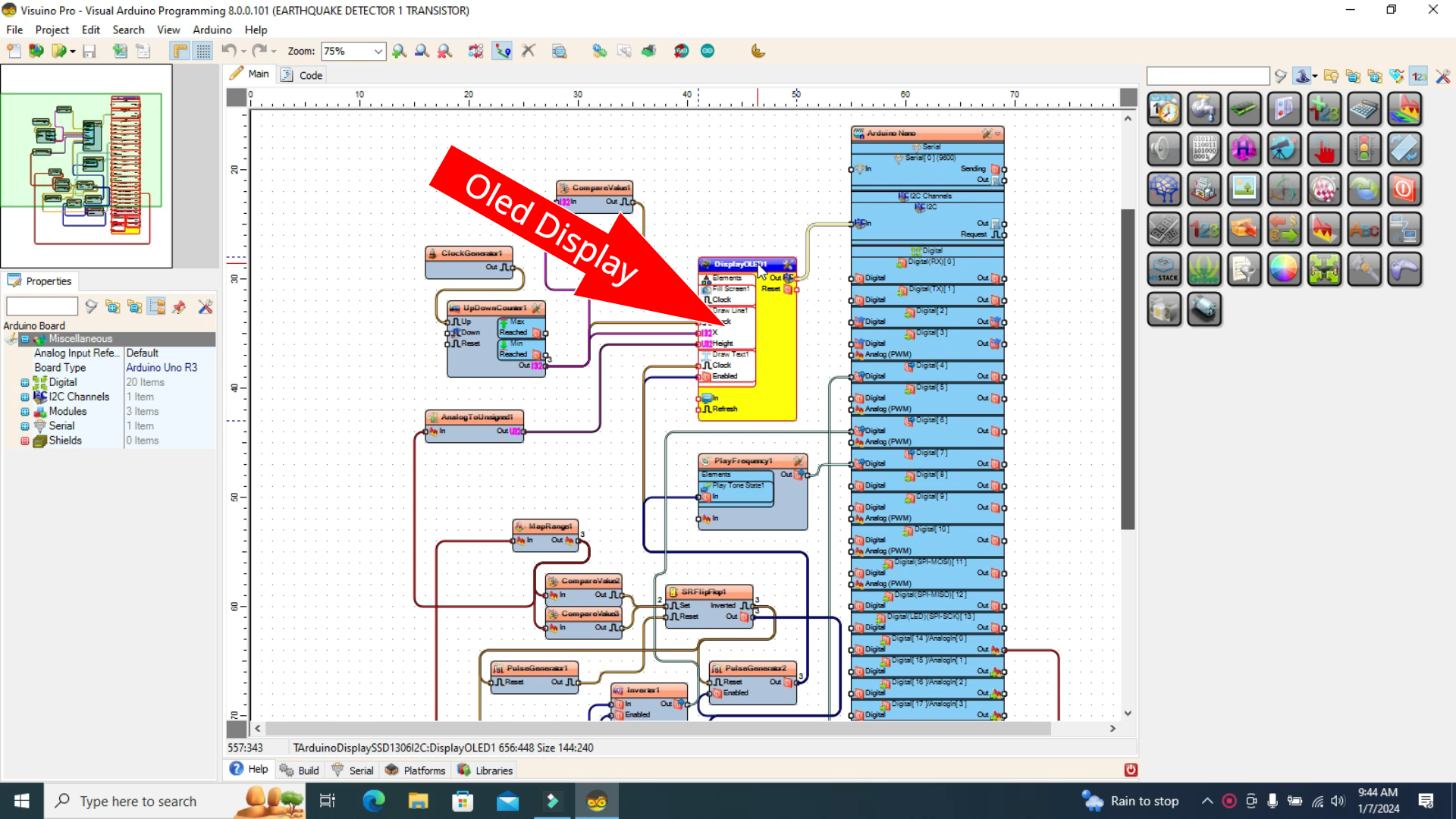Open the Project menu

pyautogui.click(x=52, y=30)
